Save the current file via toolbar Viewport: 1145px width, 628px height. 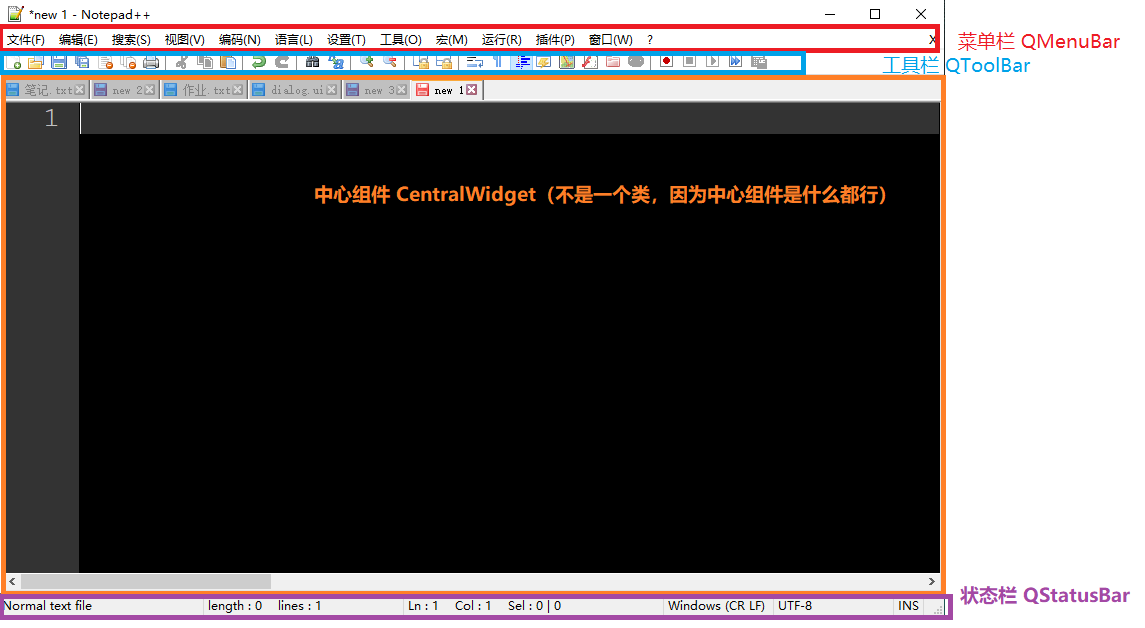pyautogui.click(x=59, y=63)
